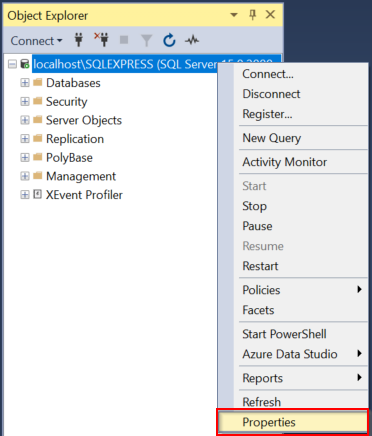This screenshot has width=372, height=436.
Task: Expand the Replication node
Action: tap(25, 138)
